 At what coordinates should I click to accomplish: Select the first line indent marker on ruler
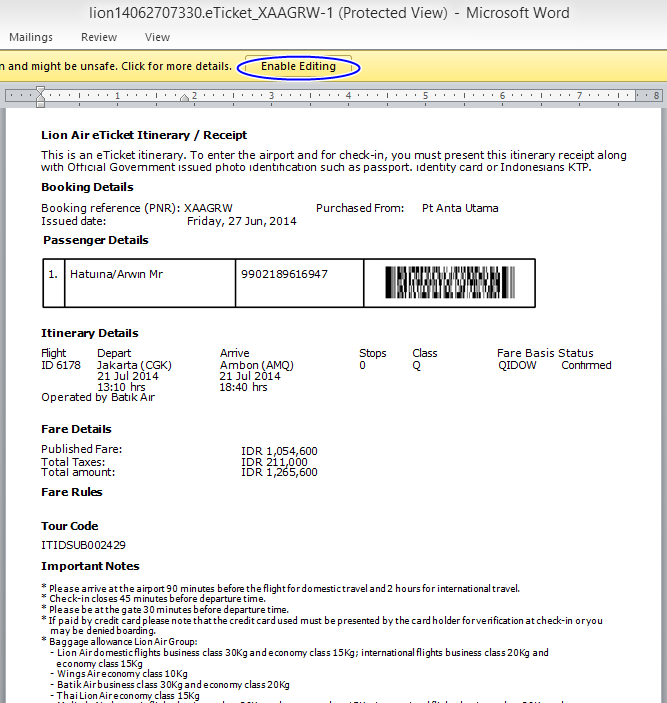[40, 90]
